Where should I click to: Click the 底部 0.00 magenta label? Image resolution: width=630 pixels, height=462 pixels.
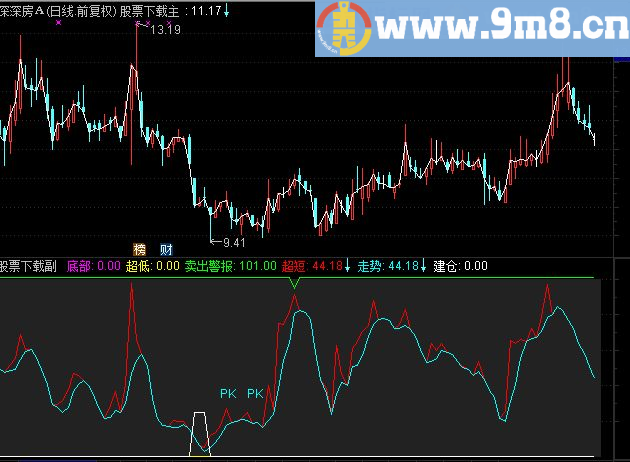(93, 266)
